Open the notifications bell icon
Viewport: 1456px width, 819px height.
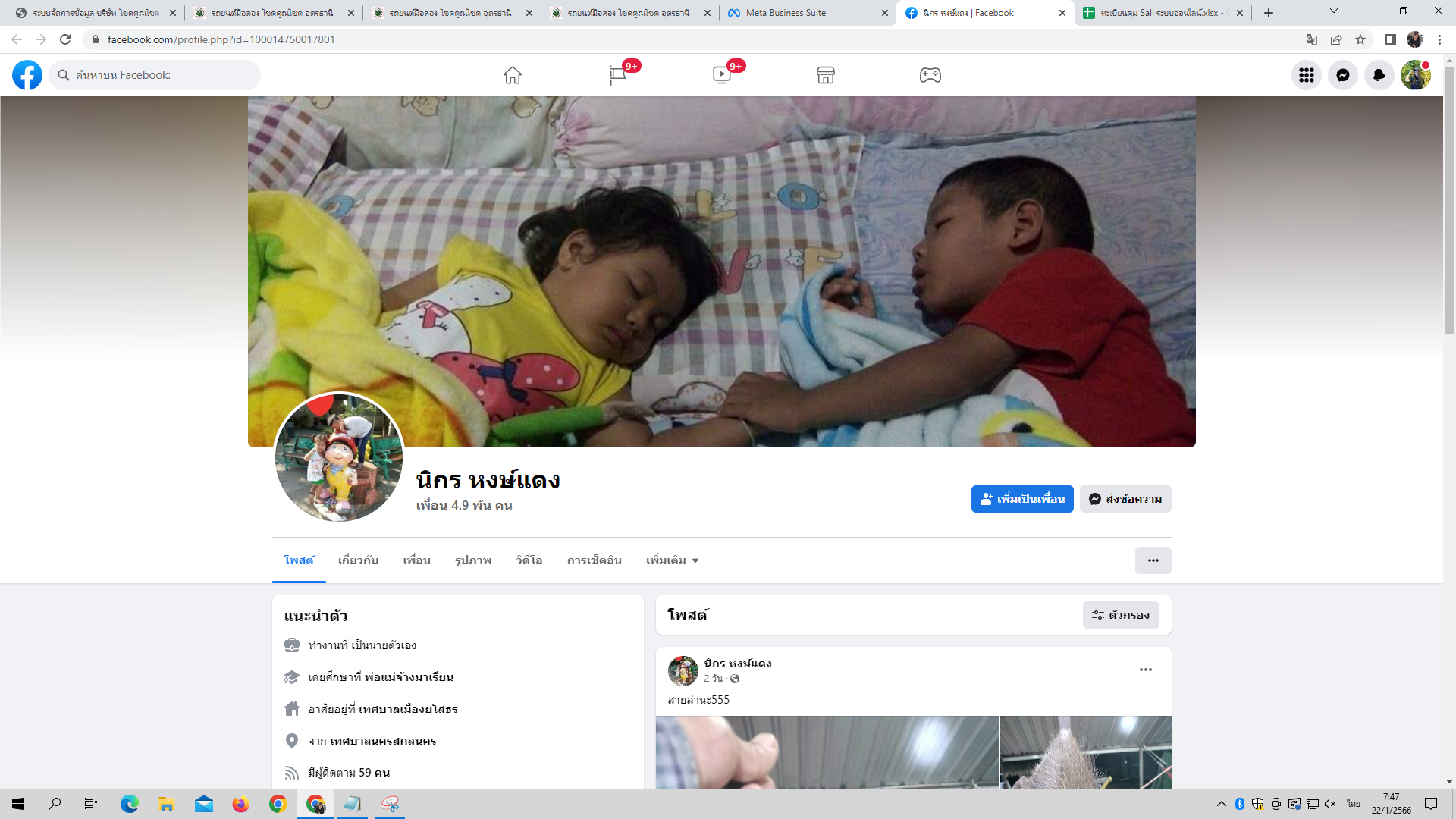(1379, 75)
